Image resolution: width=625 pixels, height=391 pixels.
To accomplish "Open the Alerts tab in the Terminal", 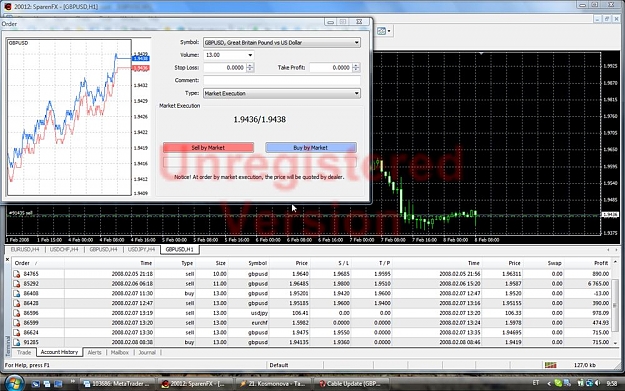I will [94, 352].
